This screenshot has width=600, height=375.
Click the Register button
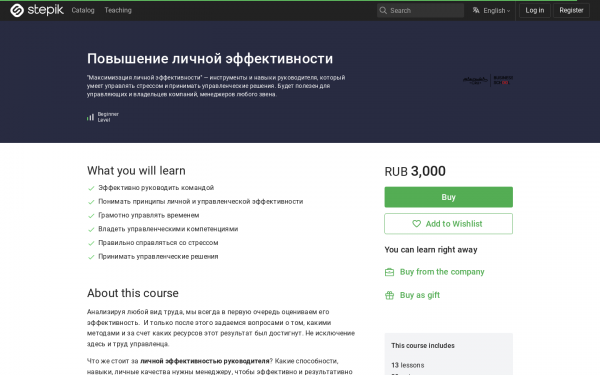pos(571,10)
